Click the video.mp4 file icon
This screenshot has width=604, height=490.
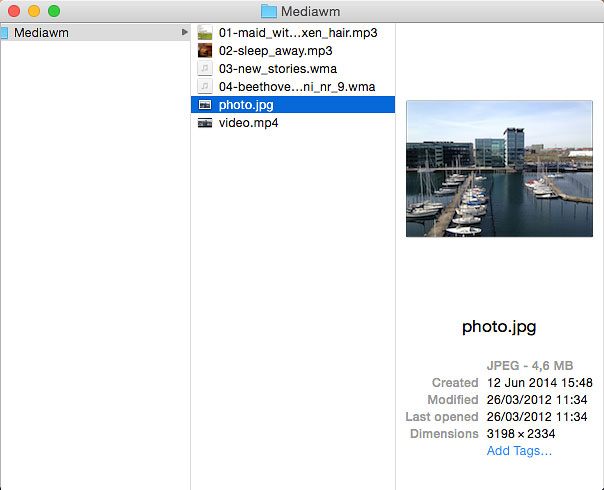(205, 122)
